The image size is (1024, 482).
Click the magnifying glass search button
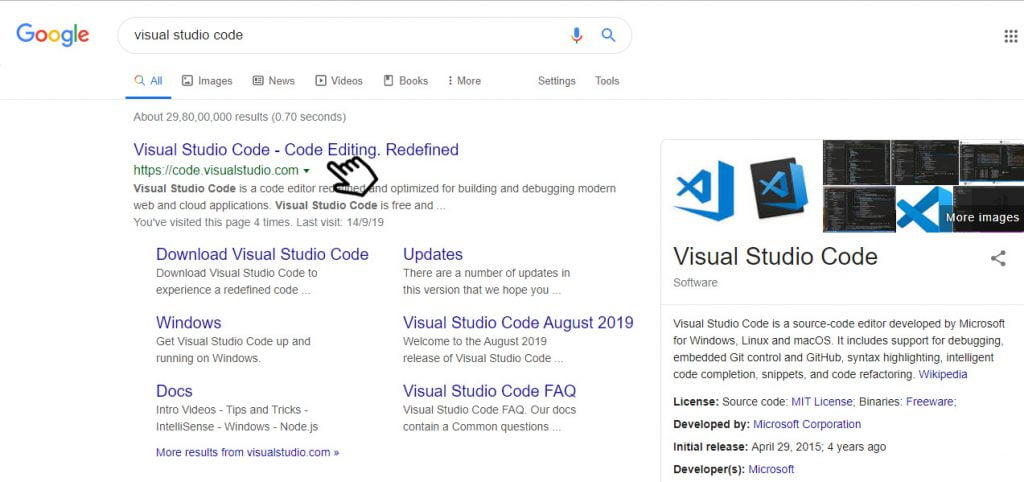pyautogui.click(x=608, y=35)
